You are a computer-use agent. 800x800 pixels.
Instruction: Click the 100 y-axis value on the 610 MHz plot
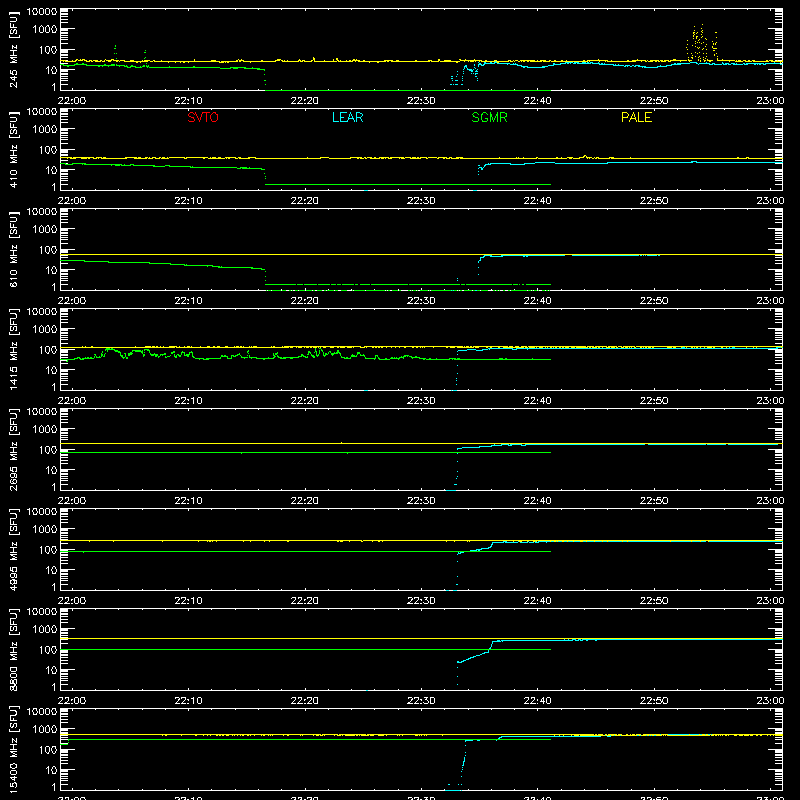[48, 250]
